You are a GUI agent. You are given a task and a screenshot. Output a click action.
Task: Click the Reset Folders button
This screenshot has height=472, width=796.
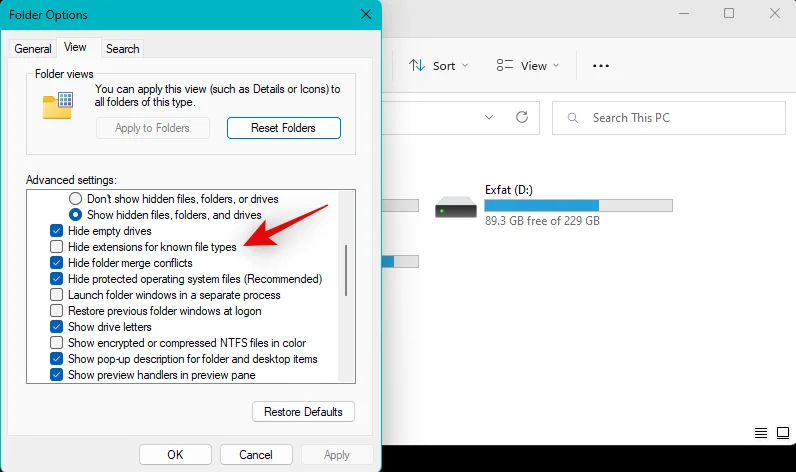[283, 128]
